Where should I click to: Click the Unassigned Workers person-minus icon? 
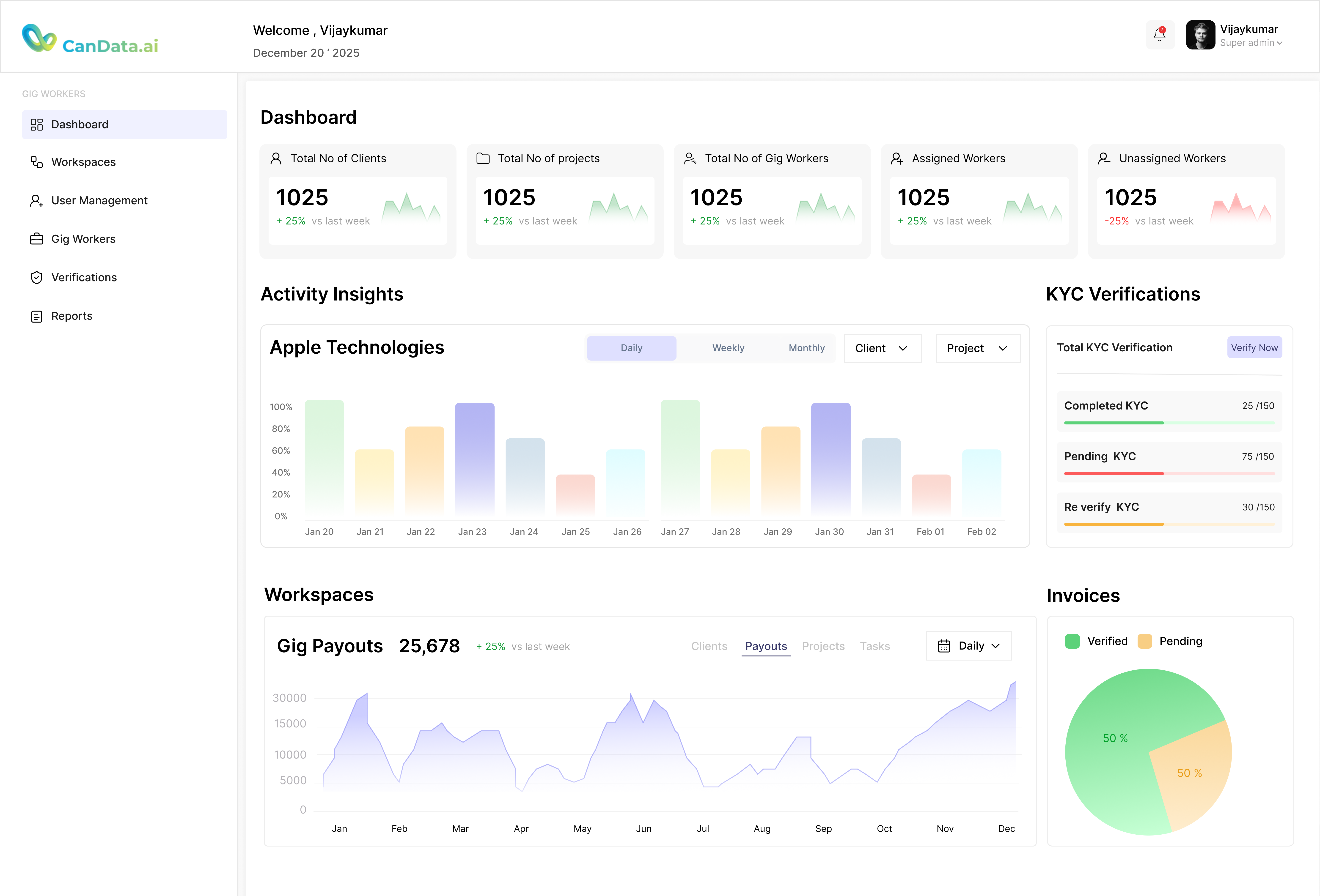(x=1104, y=158)
